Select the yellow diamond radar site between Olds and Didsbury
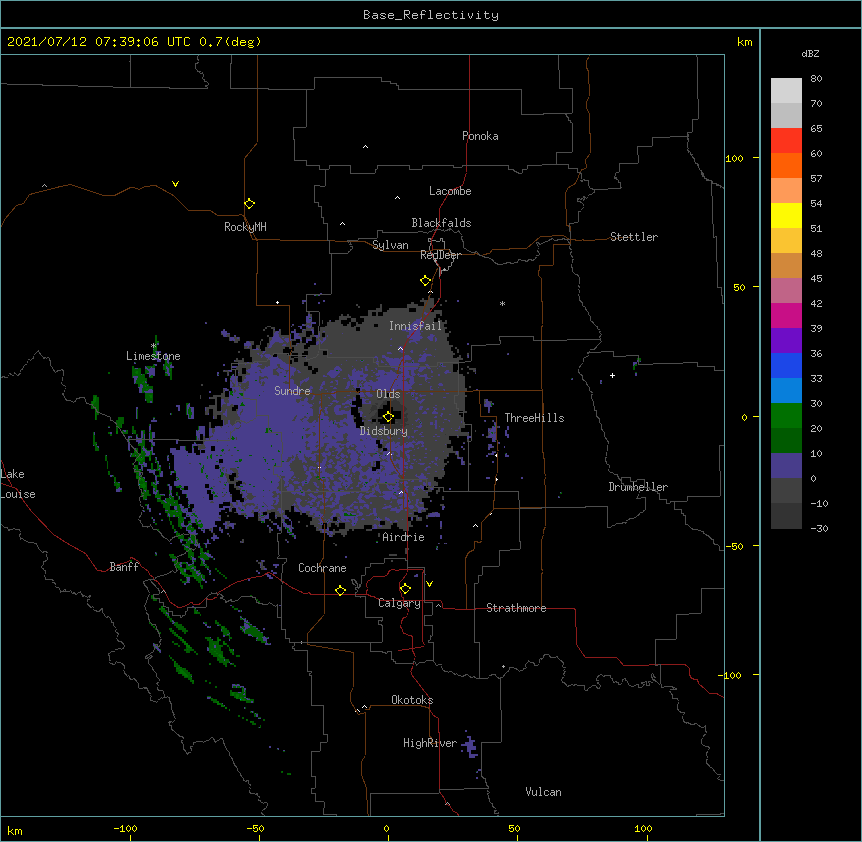 pyautogui.click(x=388, y=417)
